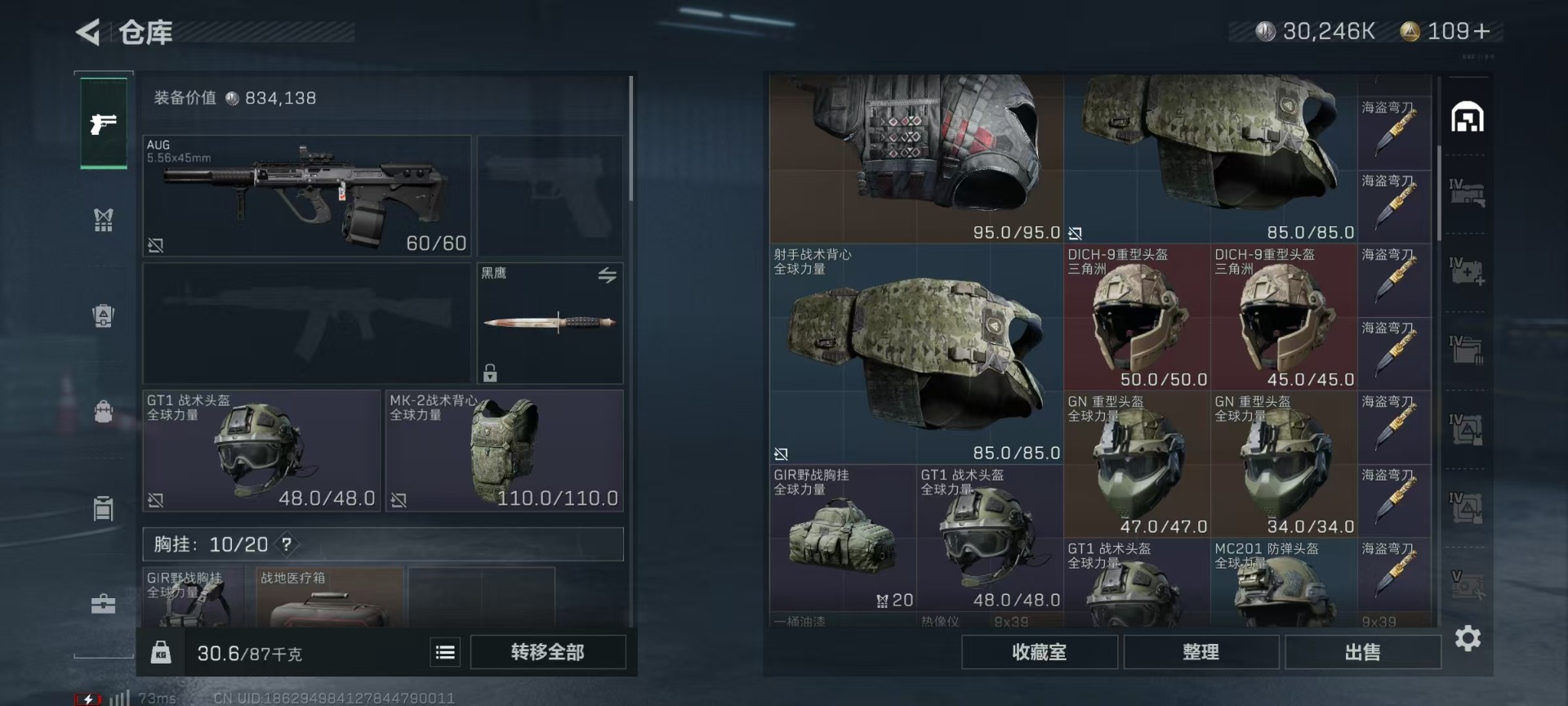Toggle the weight lock icon beside 30.6/87千克
This screenshot has width=1568, height=706.
pyautogui.click(x=161, y=652)
